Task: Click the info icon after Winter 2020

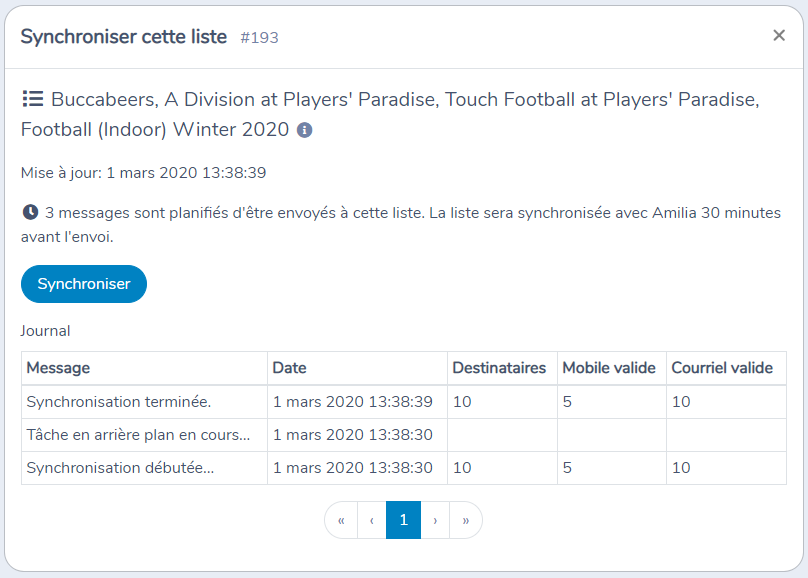Action: [x=305, y=130]
